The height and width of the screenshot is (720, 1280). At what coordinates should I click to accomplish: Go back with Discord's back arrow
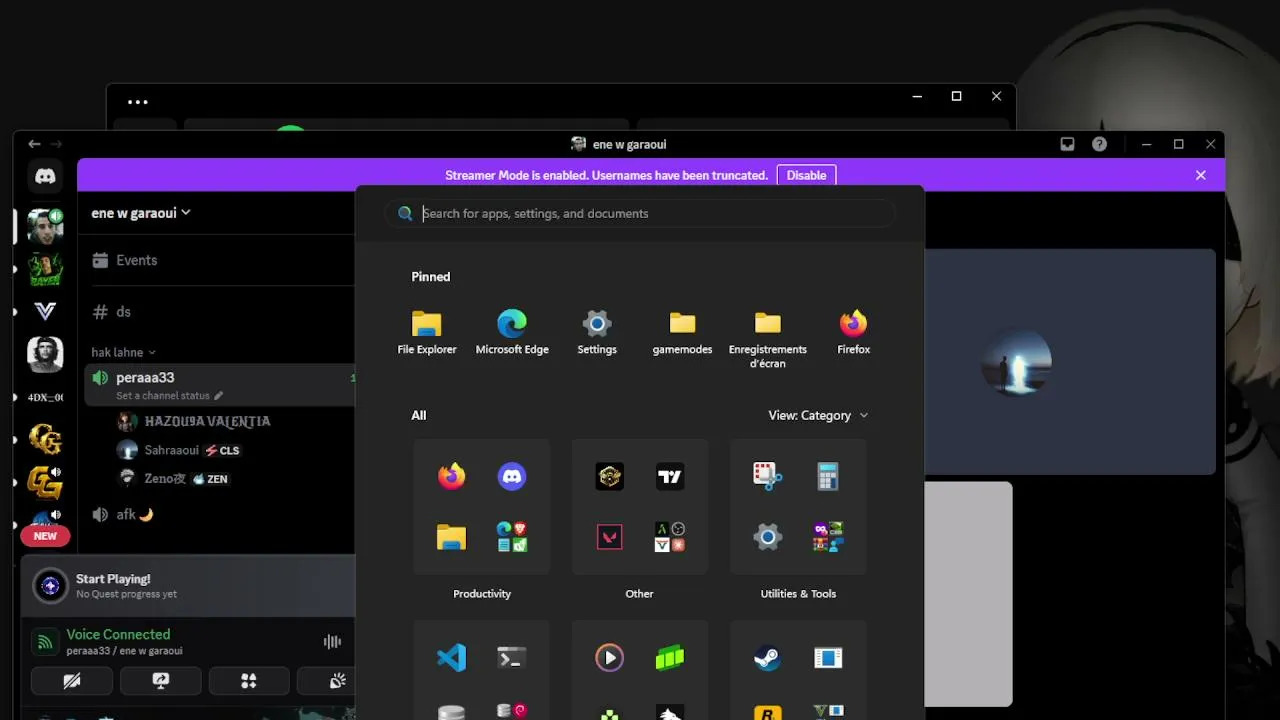pyautogui.click(x=34, y=144)
